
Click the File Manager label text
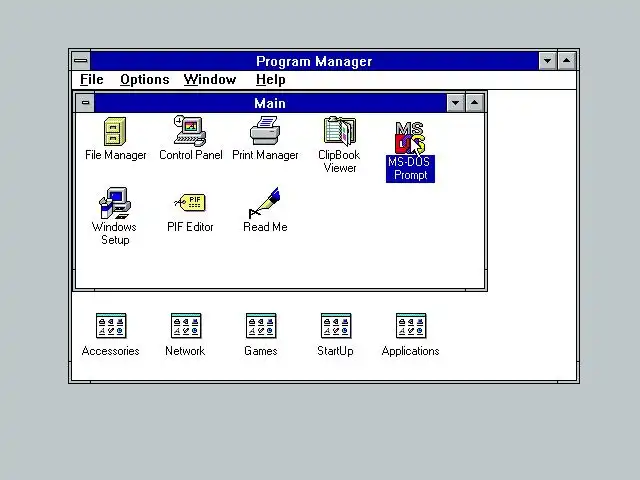pyautogui.click(x=116, y=155)
